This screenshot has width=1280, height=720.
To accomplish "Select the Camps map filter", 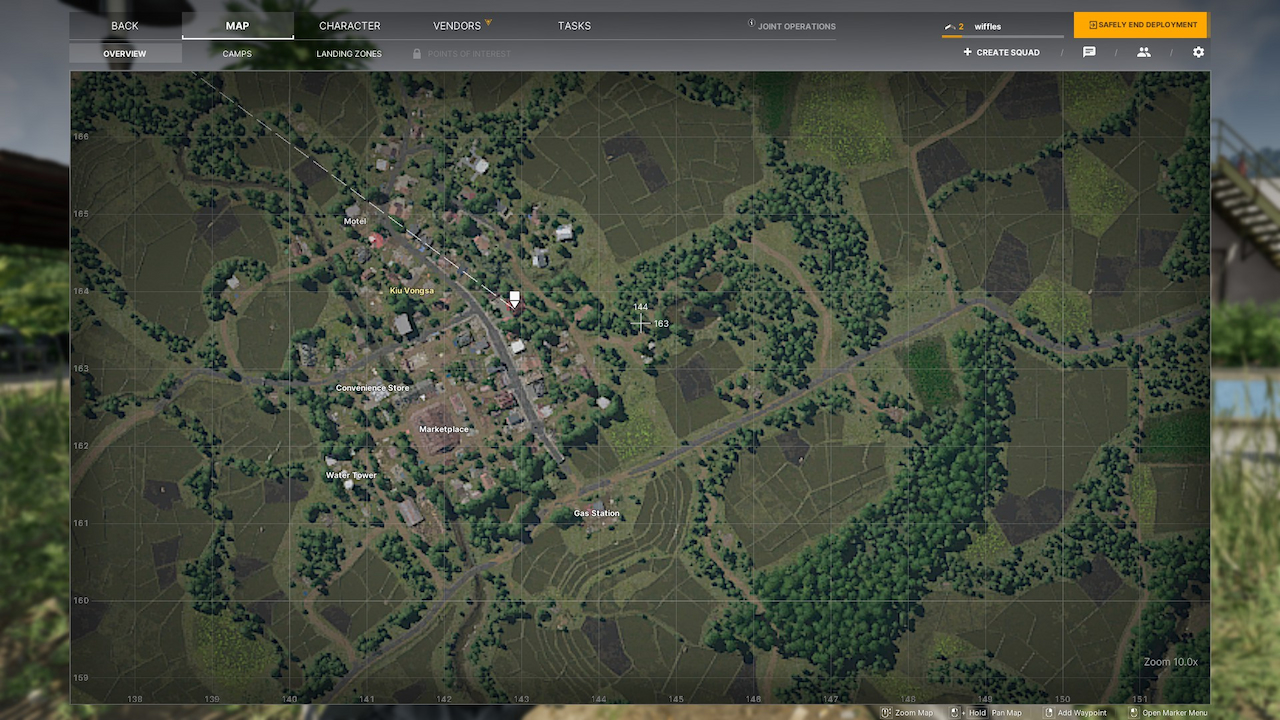I will [237, 53].
